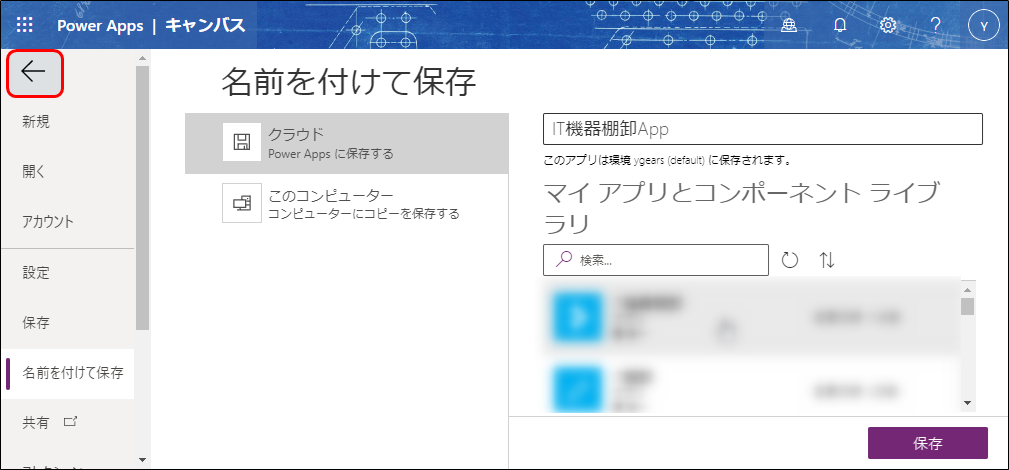This screenshot has height=470, width=1009.
Task: Click the Power Apps header title
Action: click(x=100, y=26)
